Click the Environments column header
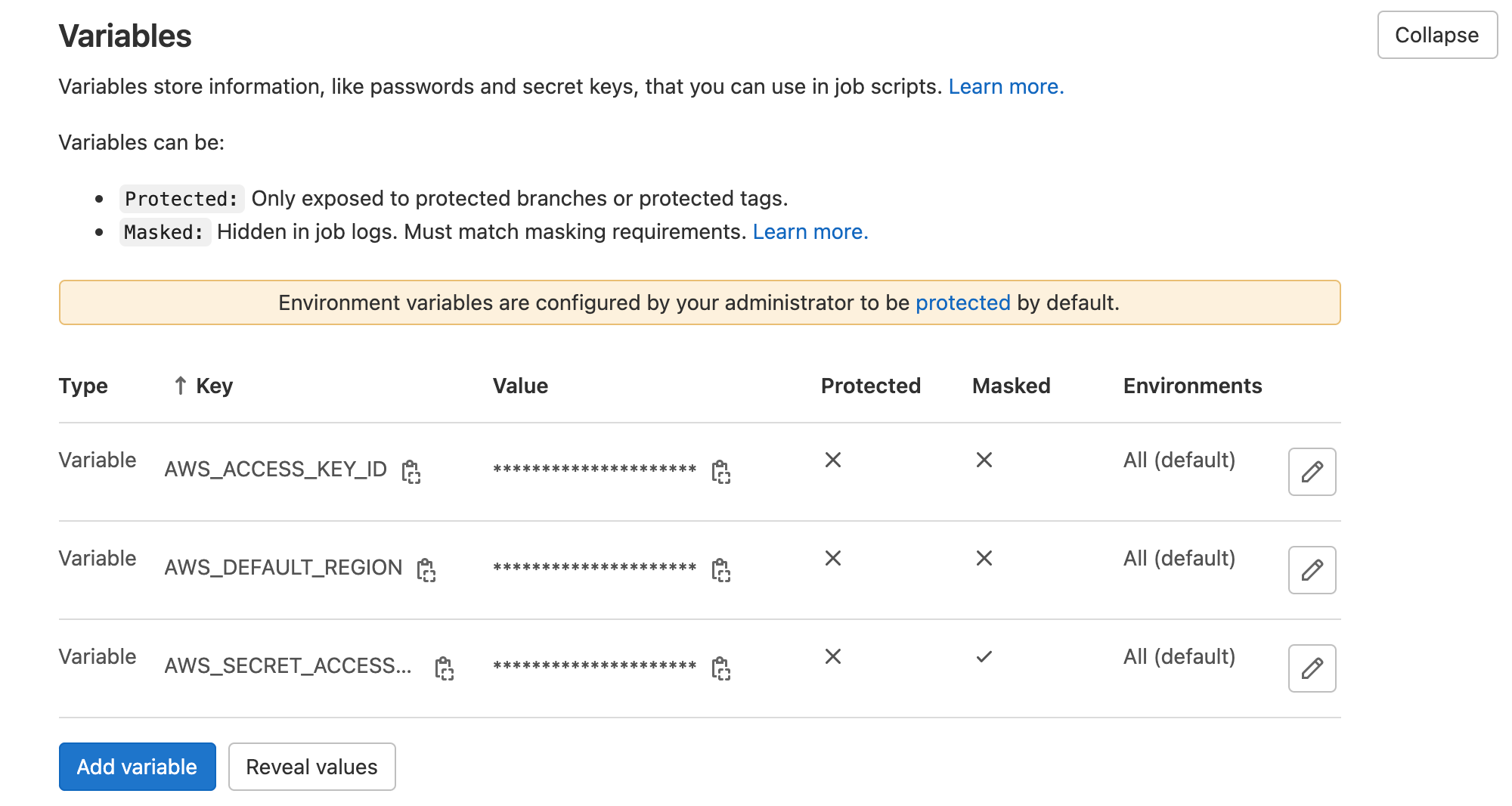 pos(1192,386)
